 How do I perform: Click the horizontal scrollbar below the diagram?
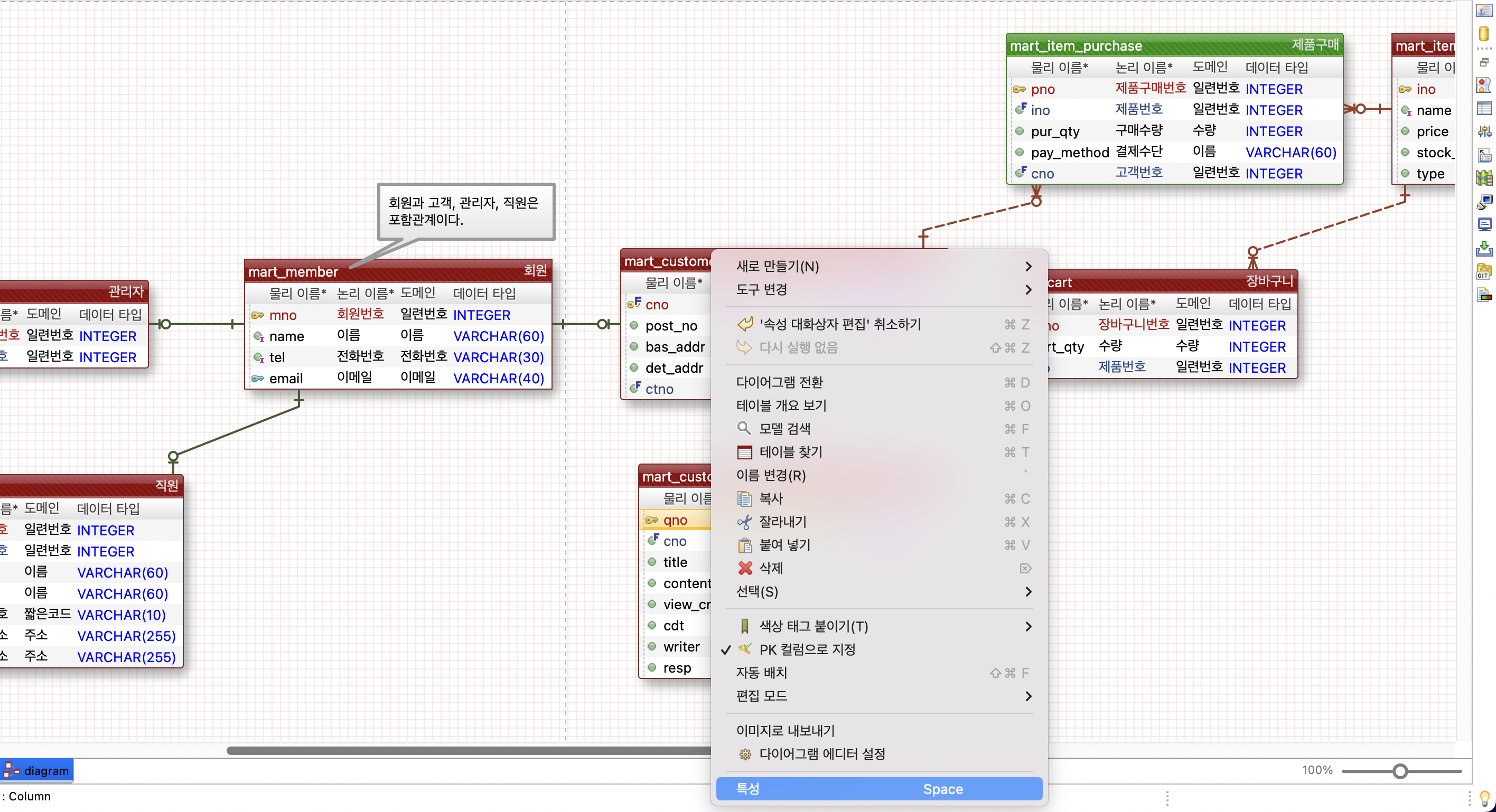coord(468,750)
